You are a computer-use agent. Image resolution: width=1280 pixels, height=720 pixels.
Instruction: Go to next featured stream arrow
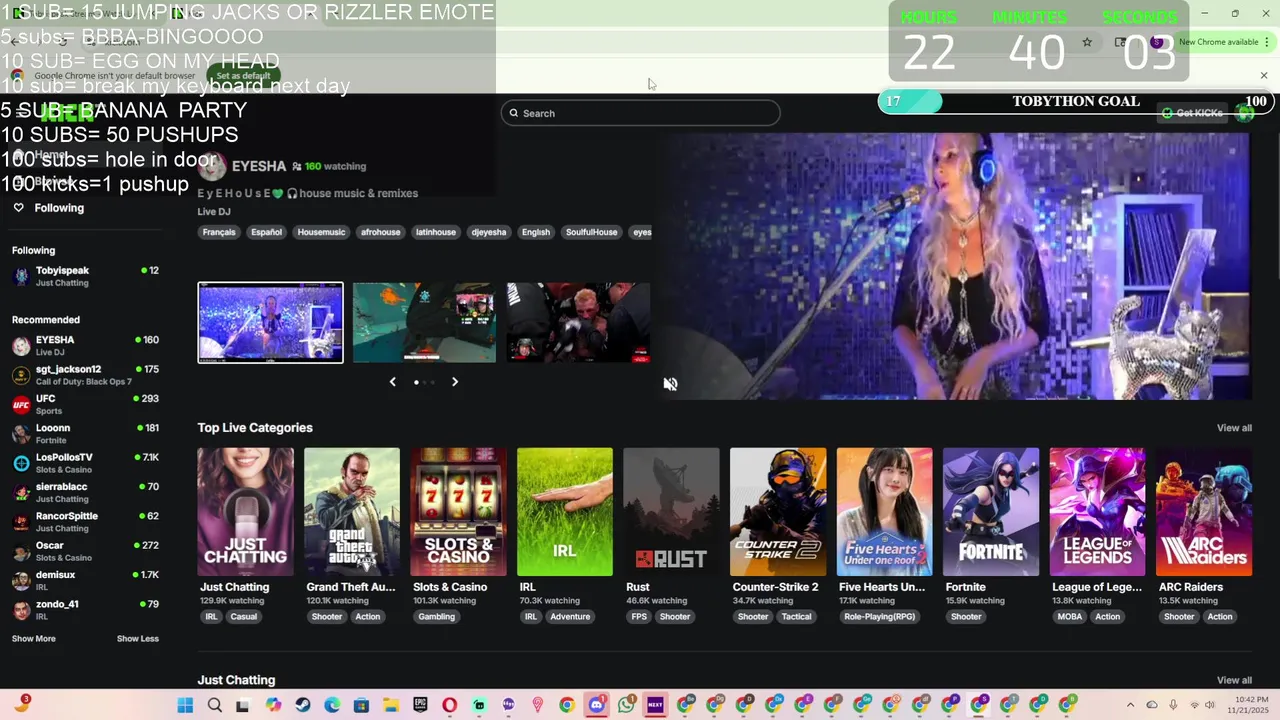[455, 382]
